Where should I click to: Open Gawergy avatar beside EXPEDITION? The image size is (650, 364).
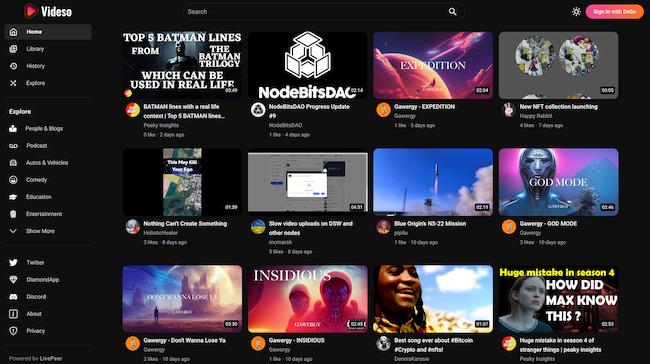pyautogui.click(x=383, y=110)
